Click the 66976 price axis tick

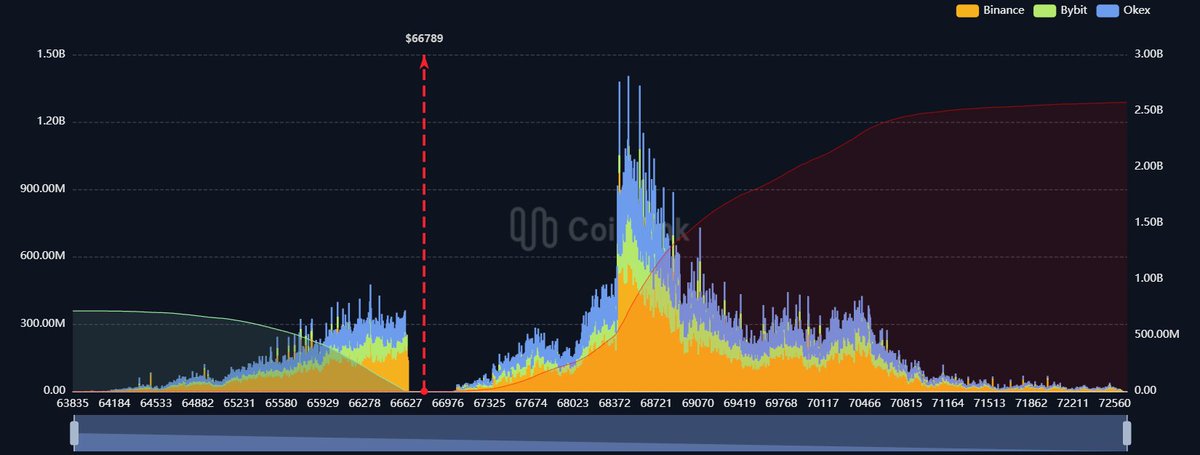pyautogui.click(x=448, y=404)
